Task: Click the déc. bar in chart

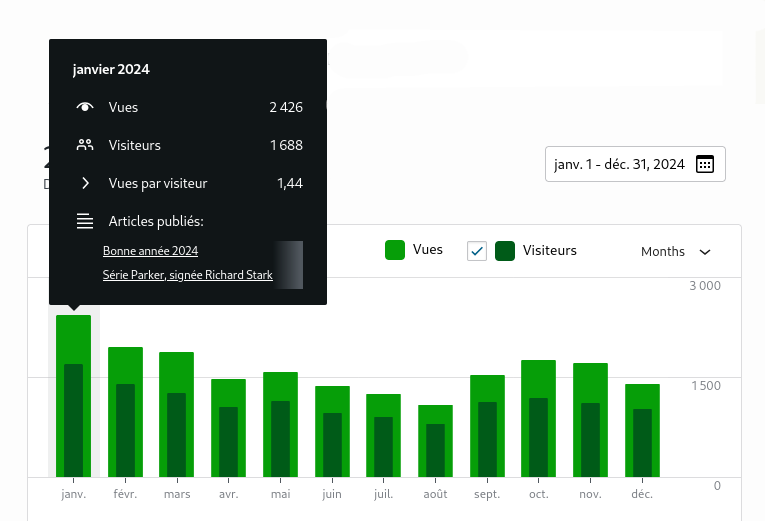Action: 642,431
